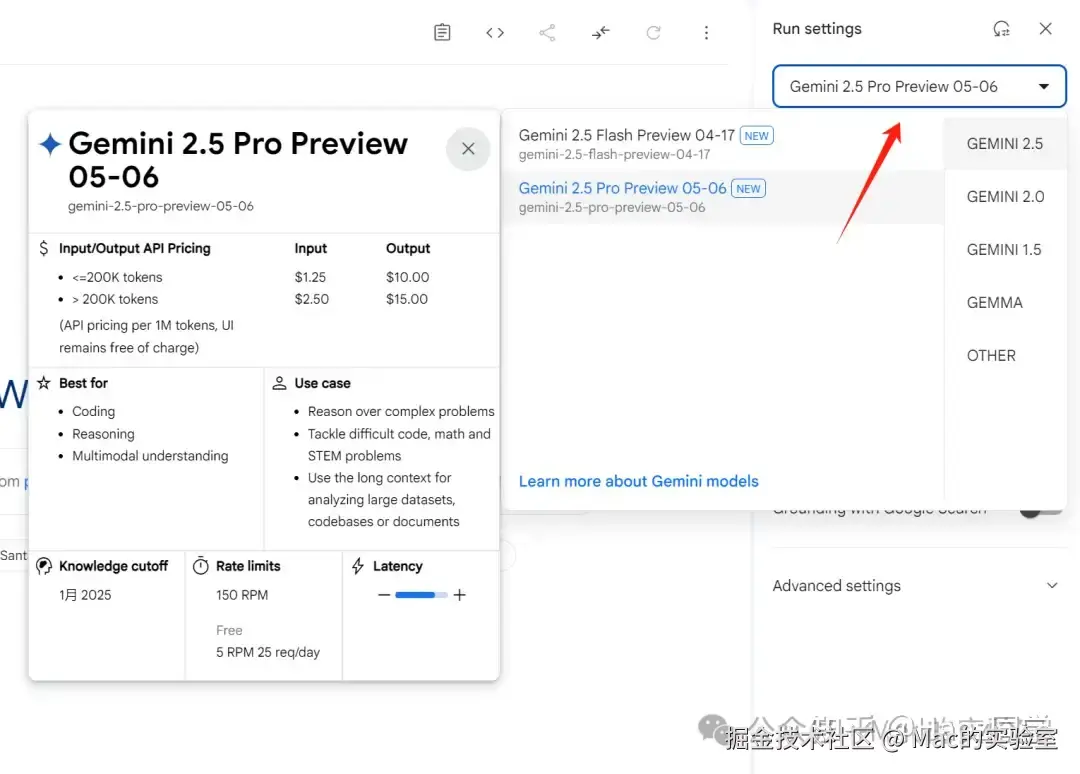The height and width of the screenshot is (774, 1080).
Task: Click the Reasoning bullet under Best for
Action: click(x=103, y=434)
